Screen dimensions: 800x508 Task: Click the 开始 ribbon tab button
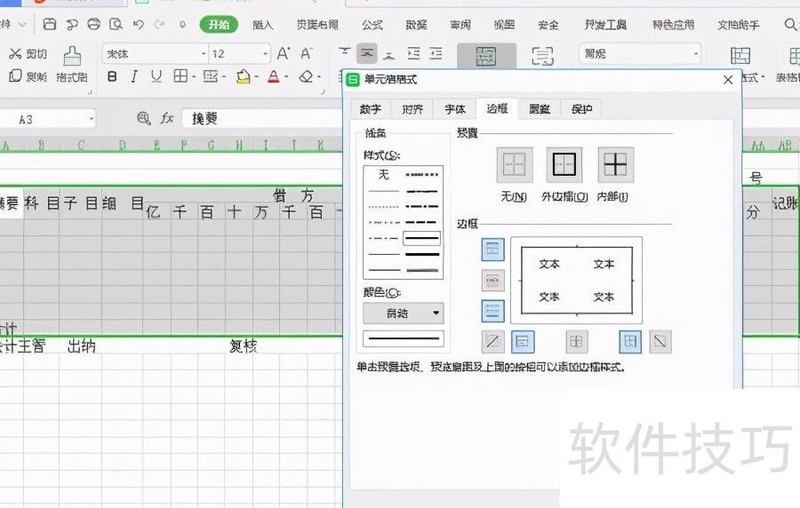click(218, 24)
